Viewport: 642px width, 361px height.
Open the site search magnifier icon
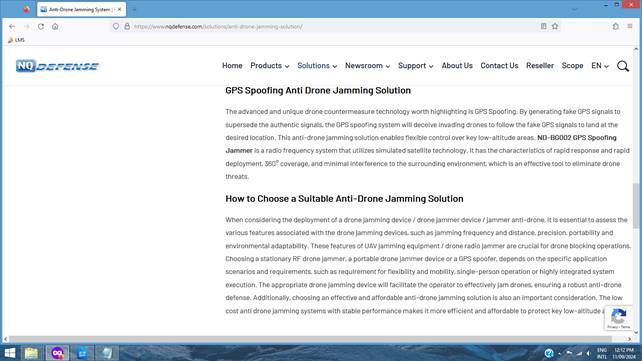pos(623,66)
